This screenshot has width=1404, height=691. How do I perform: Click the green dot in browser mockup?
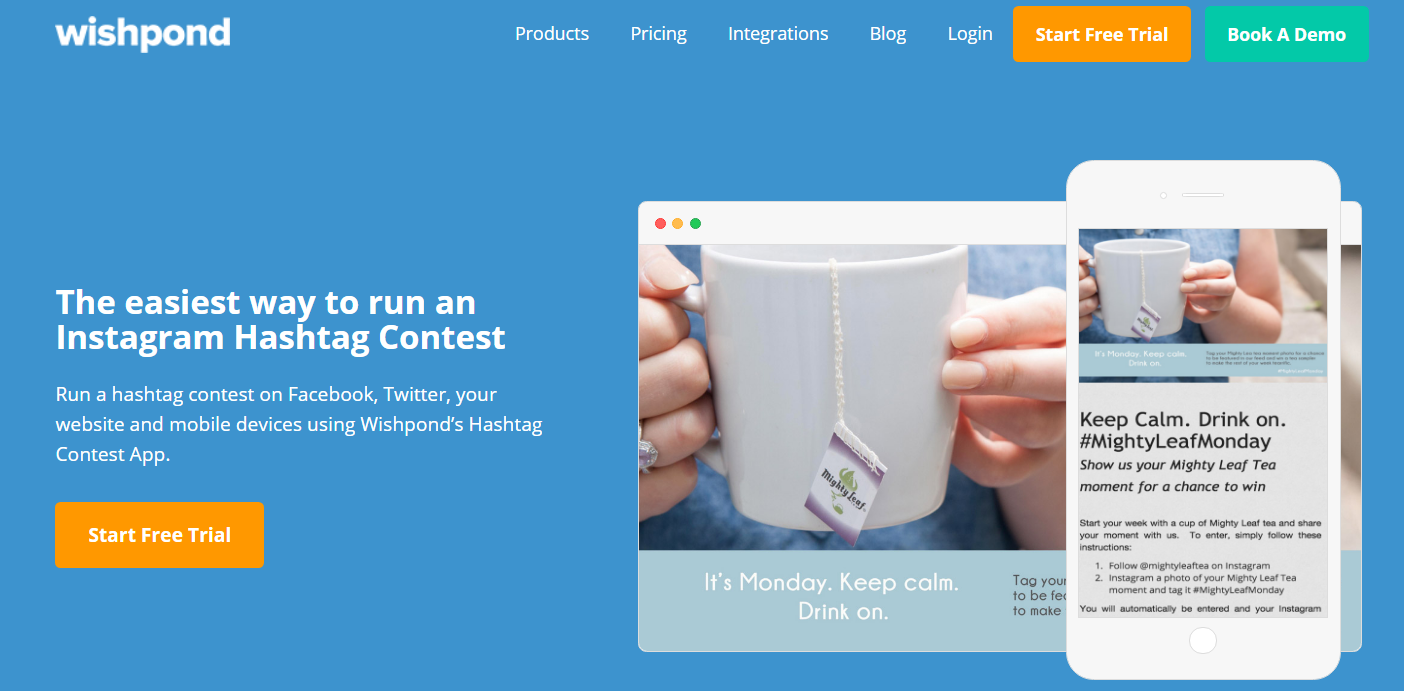point(696,223)
